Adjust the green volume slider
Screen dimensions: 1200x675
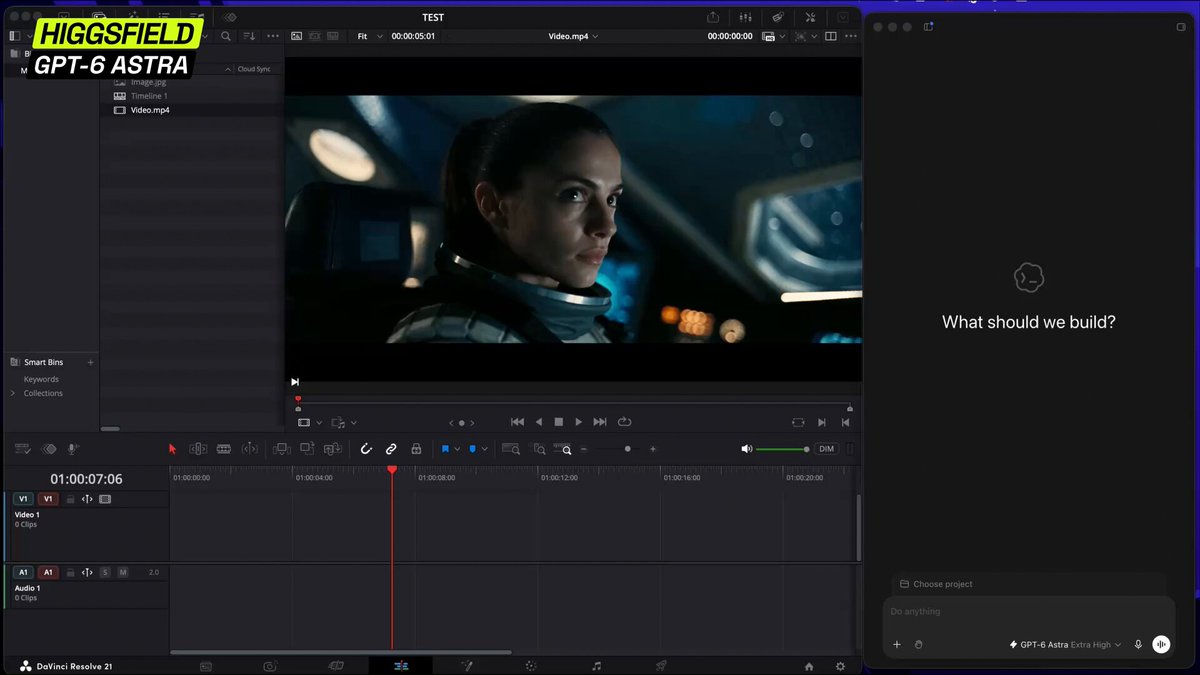coord(782,449)
